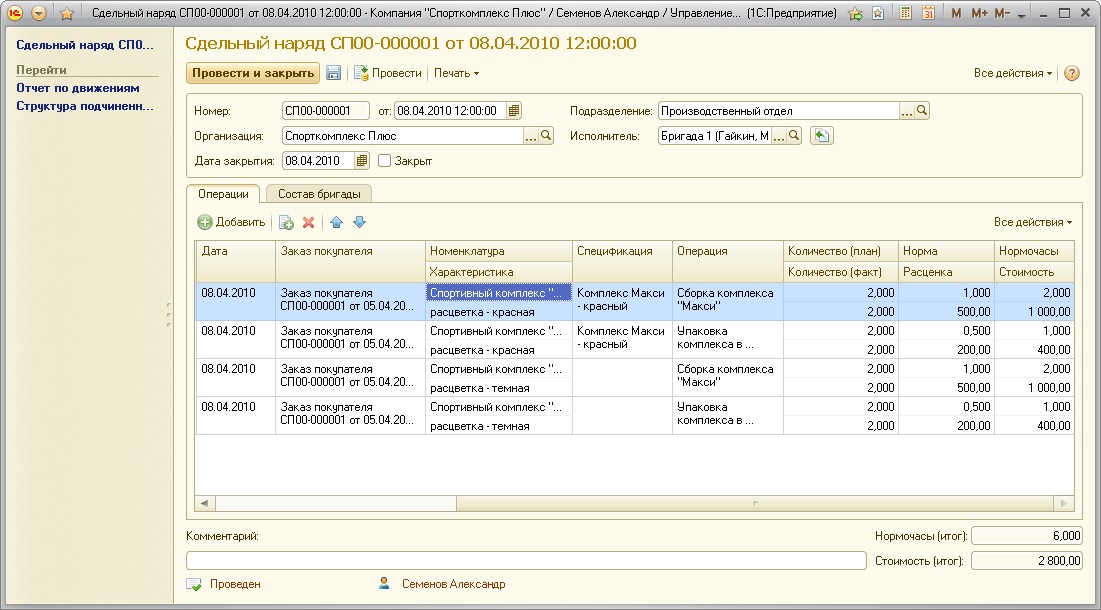Click the save document floppy disk icon
Viewport: 1101px width, 610px height.
click(334, 73)
